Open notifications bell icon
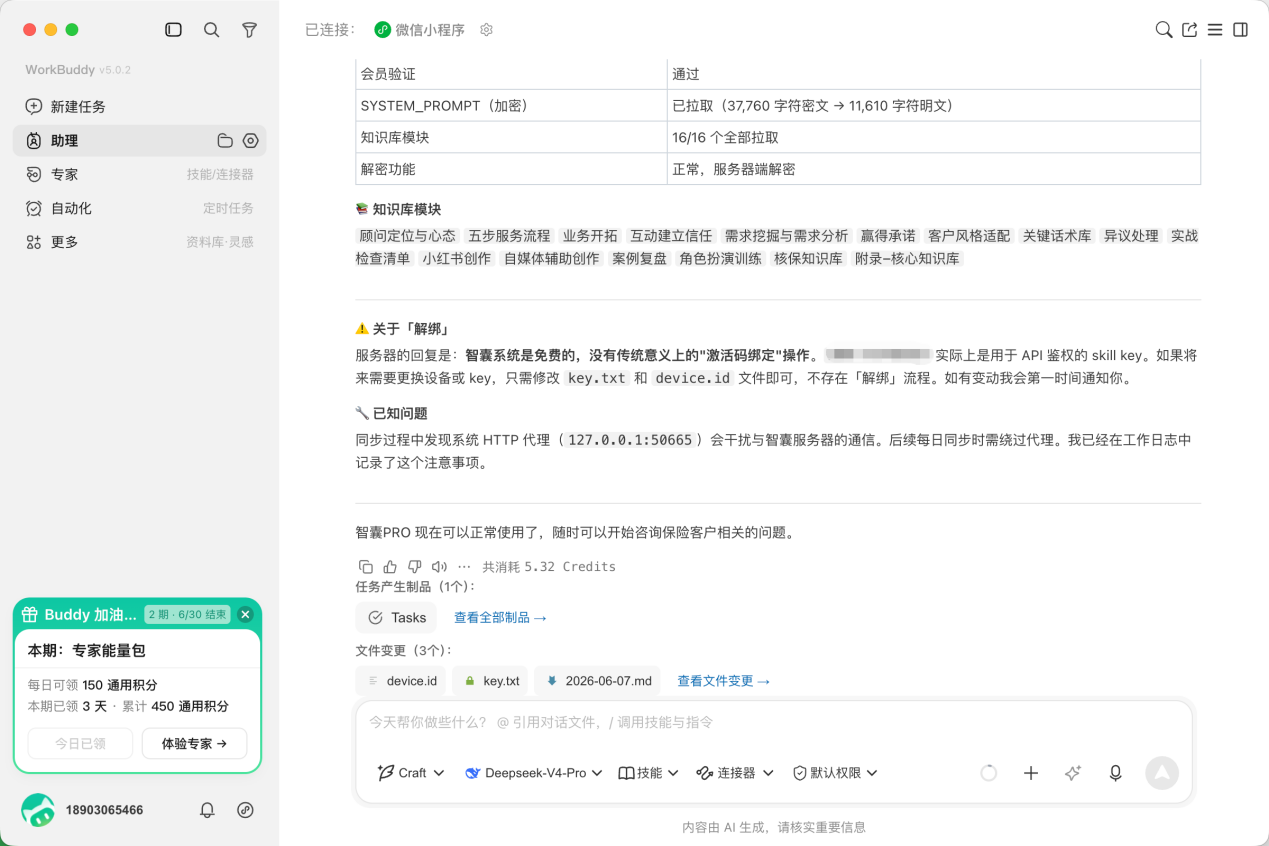The height and width of the screenshot is (846, 1269). 208,810
